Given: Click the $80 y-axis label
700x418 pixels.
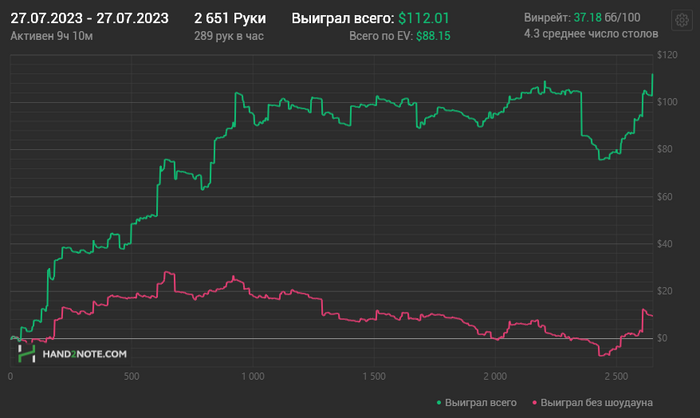Looking at the screenshot, I should (665, 149).
